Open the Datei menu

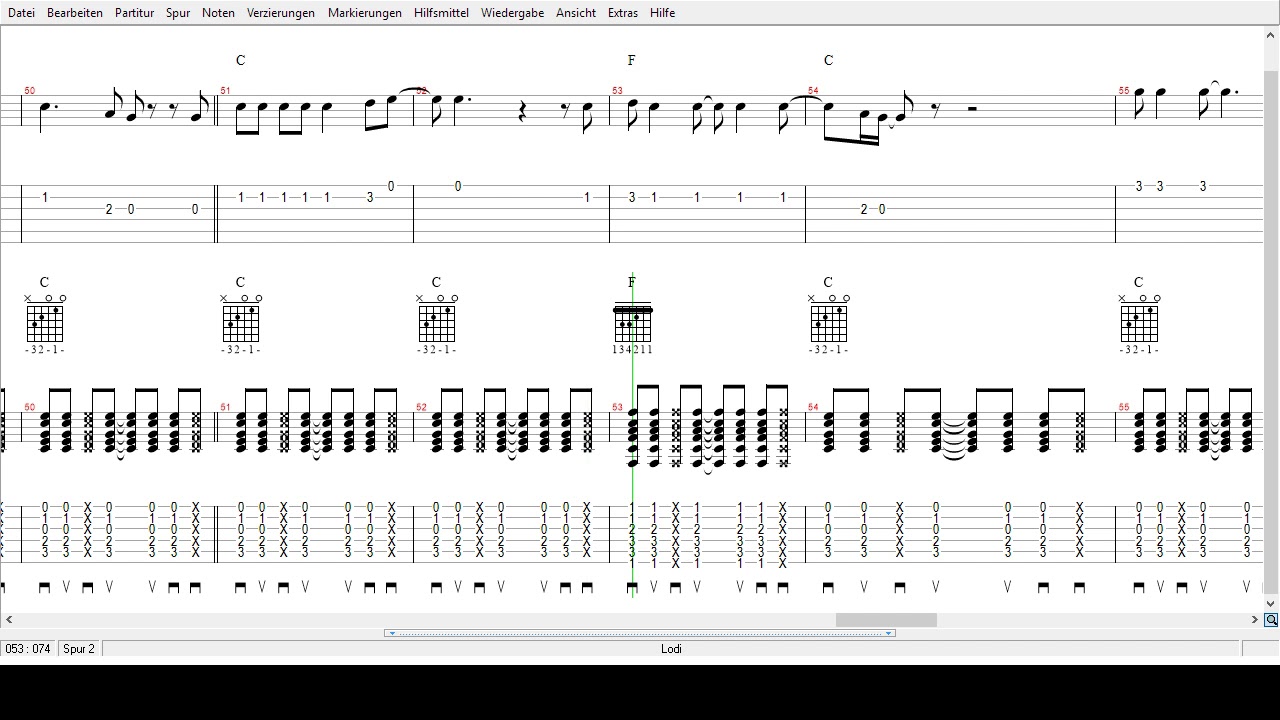[x=21, y=13]
